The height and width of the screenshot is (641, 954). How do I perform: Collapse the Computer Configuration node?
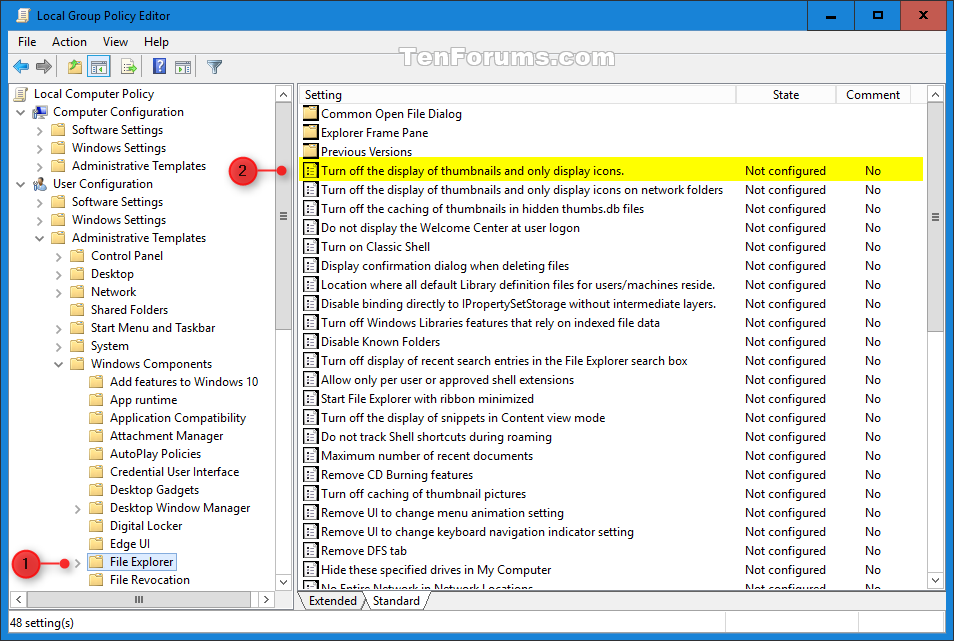pyautogui.click(x=21, y=113)
